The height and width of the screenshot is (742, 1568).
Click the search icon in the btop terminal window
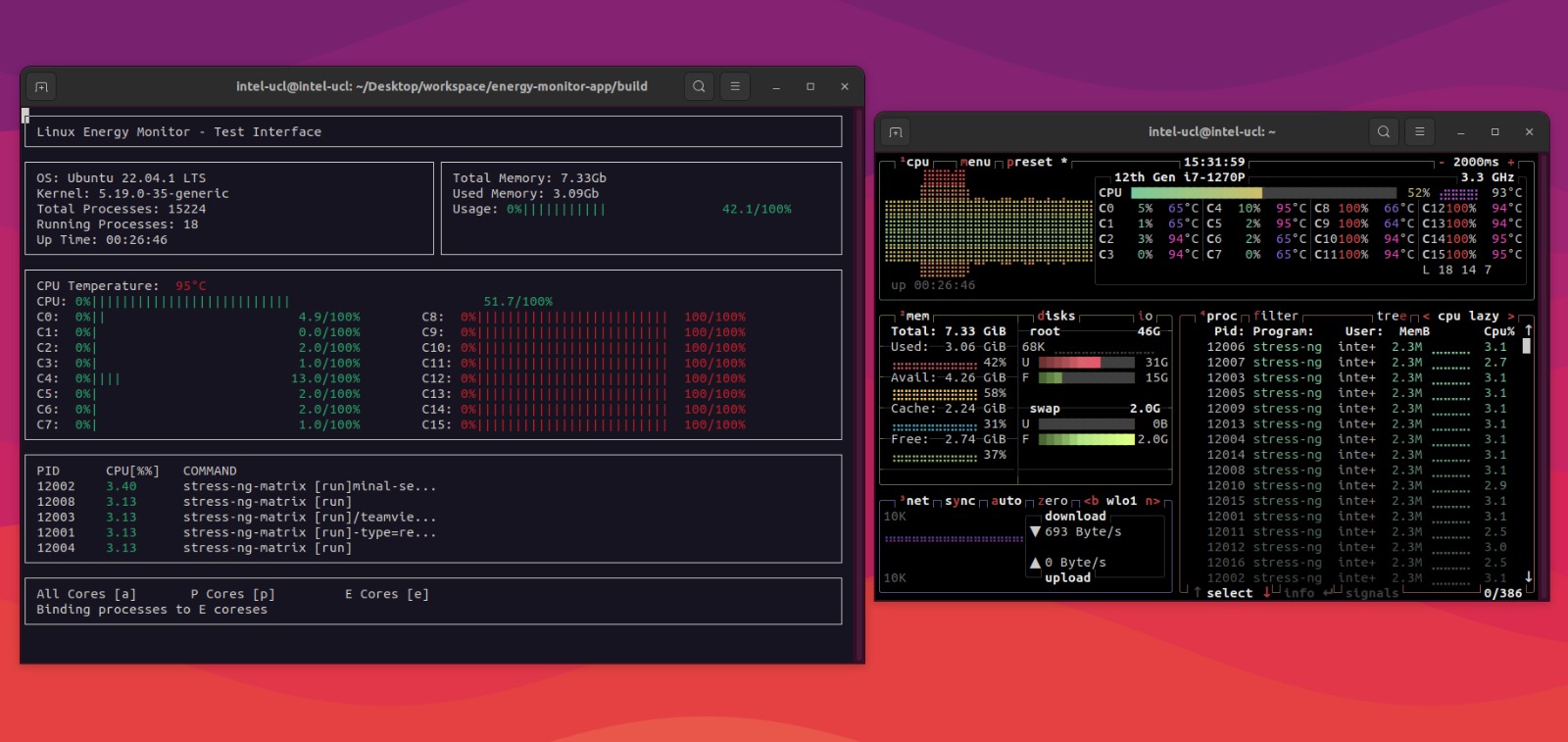[1384, 131]
